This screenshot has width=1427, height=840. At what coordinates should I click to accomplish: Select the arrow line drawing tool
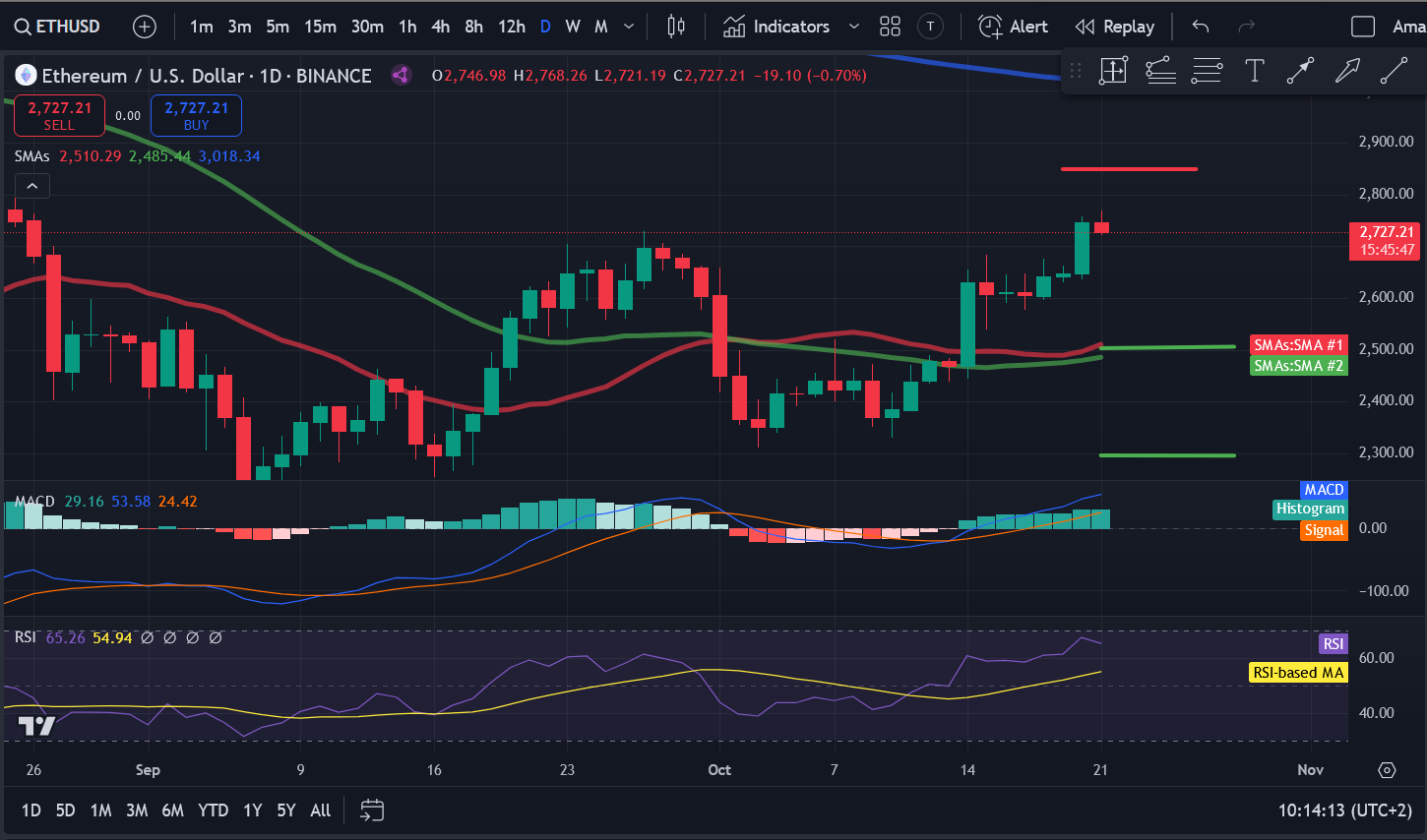coord(1300,71)
